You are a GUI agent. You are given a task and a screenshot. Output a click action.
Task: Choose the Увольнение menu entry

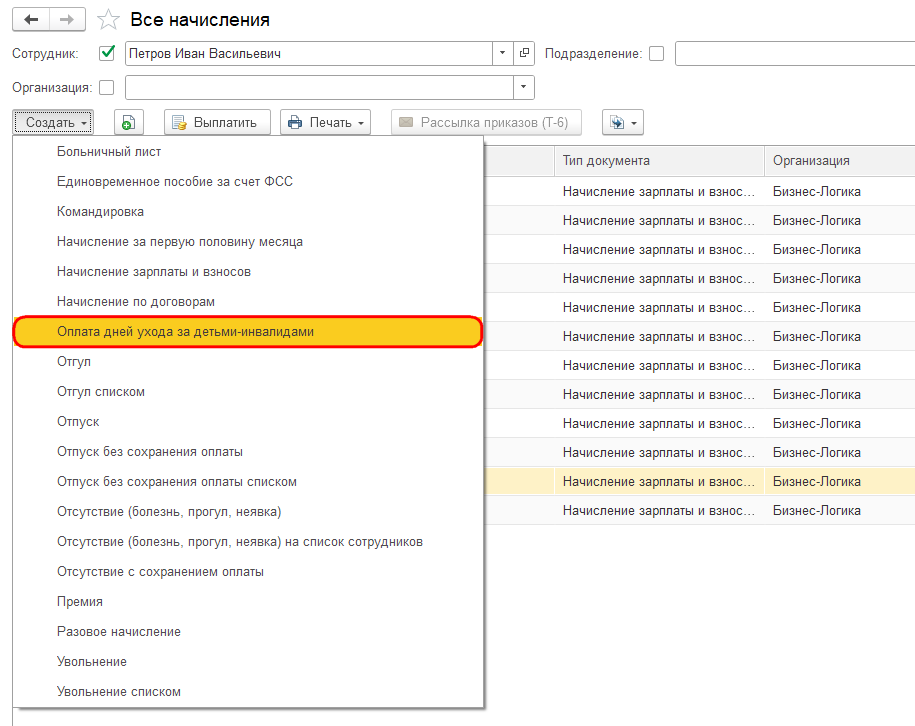248,662
